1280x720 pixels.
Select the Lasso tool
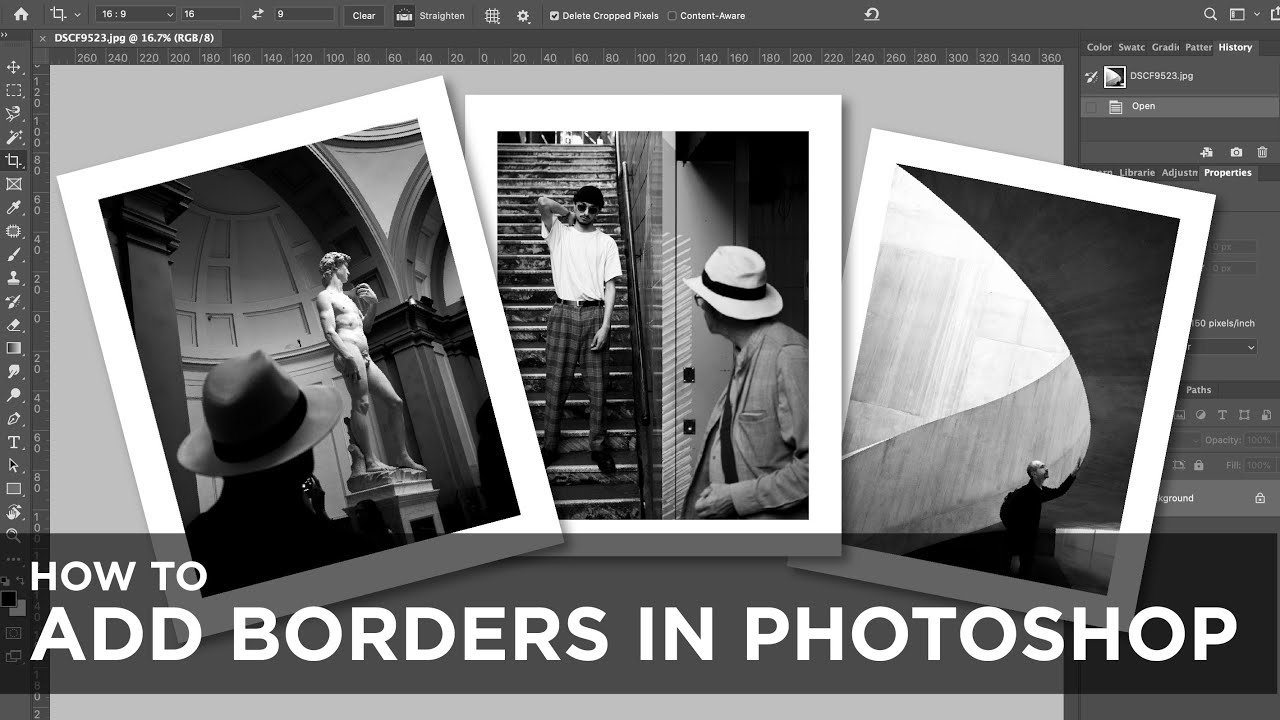point(14,114)
